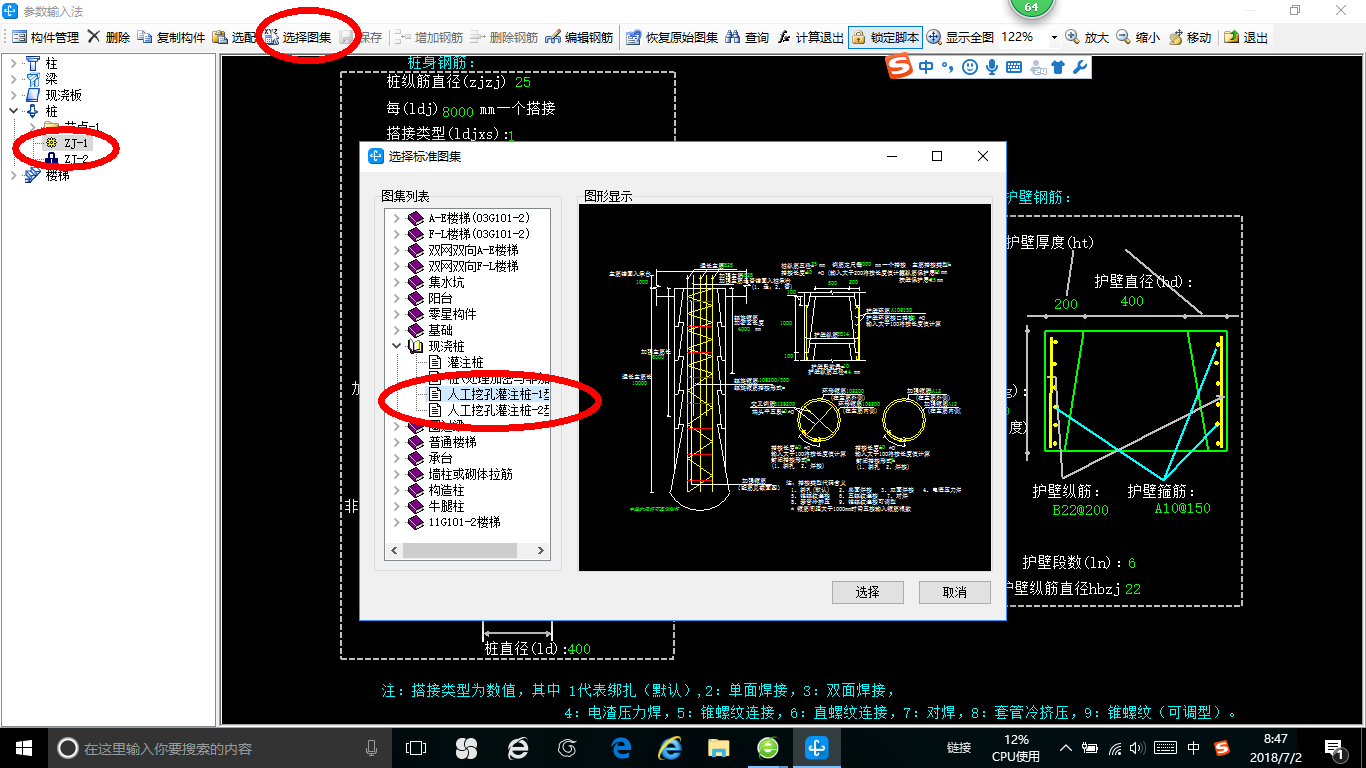Select 基础 in atlas list
This screenshot has width=1366, height=768.
[x=440, y=330]
